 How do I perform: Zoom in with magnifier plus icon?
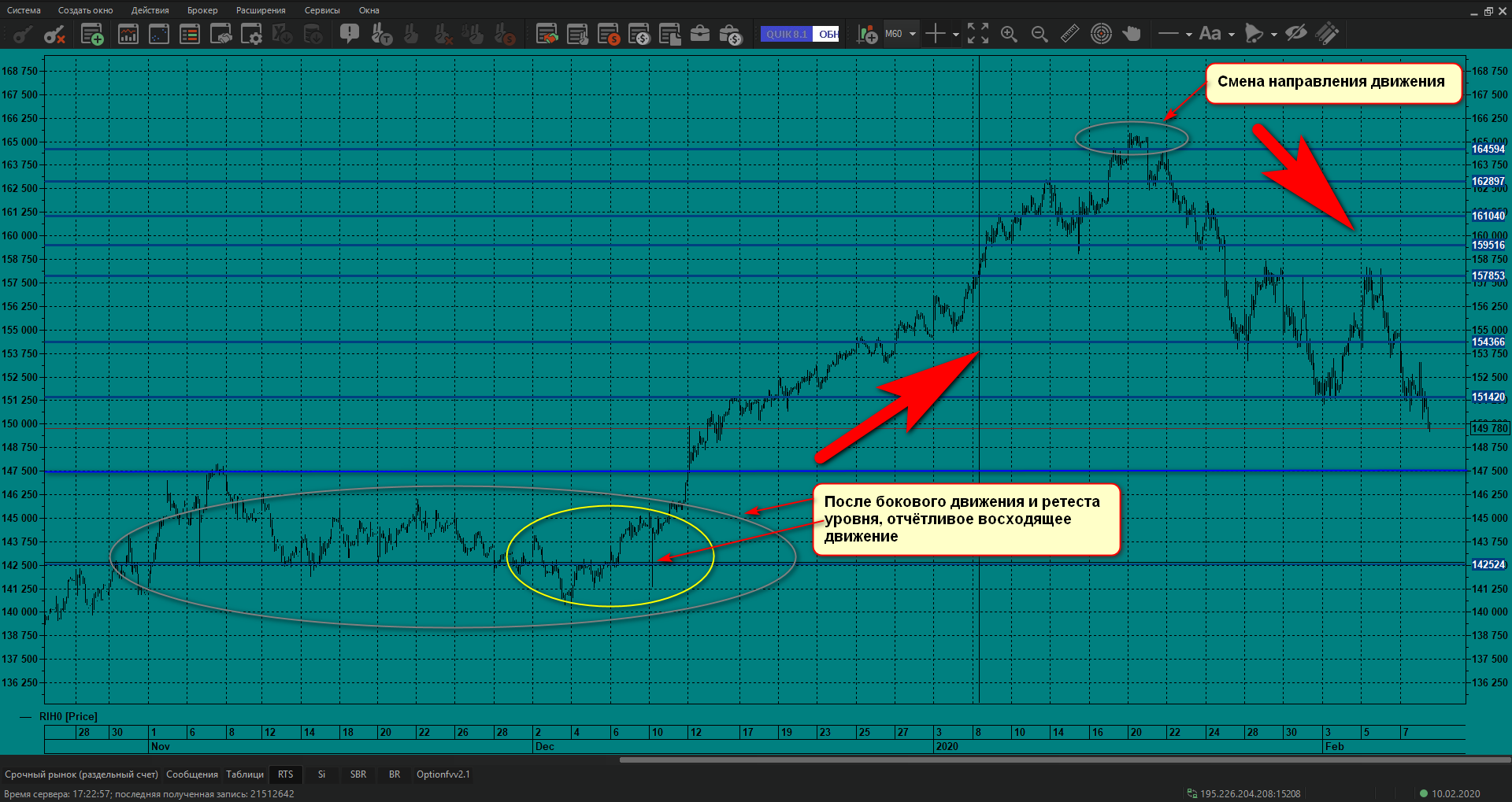click(1009, 34)
